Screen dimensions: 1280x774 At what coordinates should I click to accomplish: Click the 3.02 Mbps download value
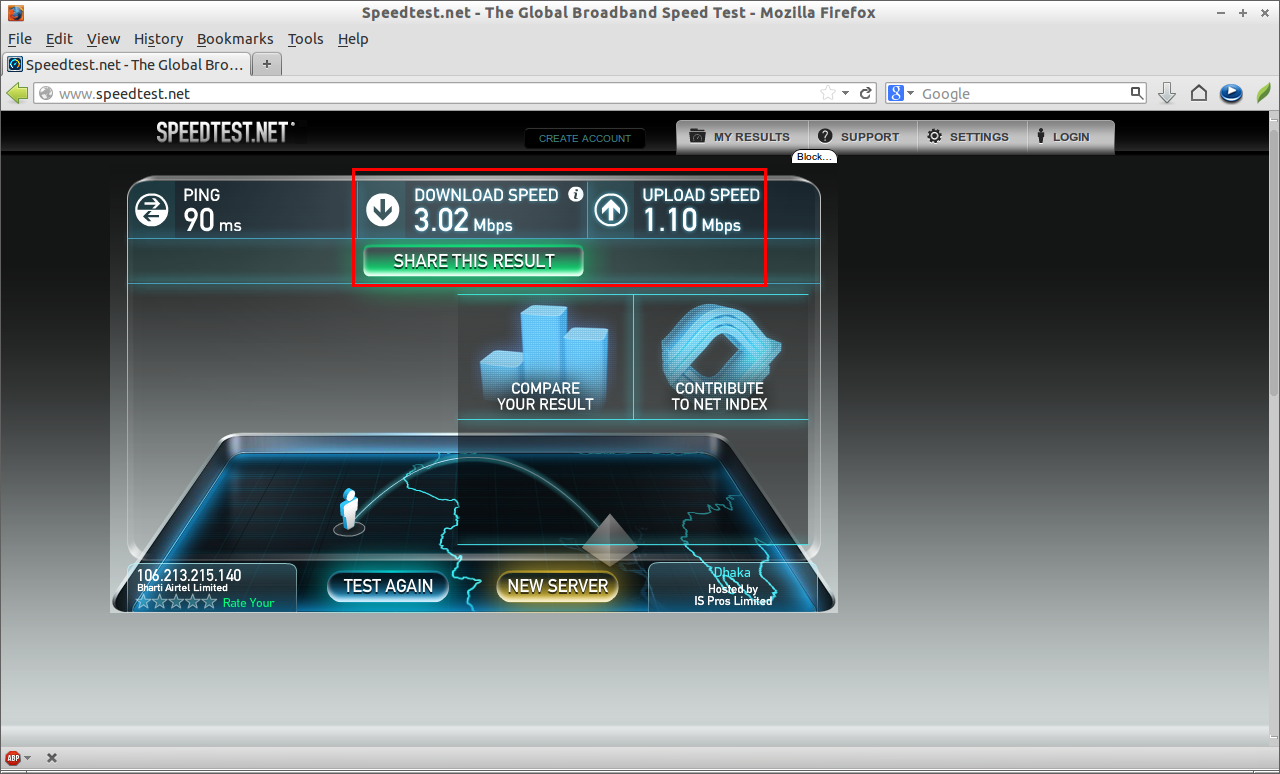click(463, 220)
